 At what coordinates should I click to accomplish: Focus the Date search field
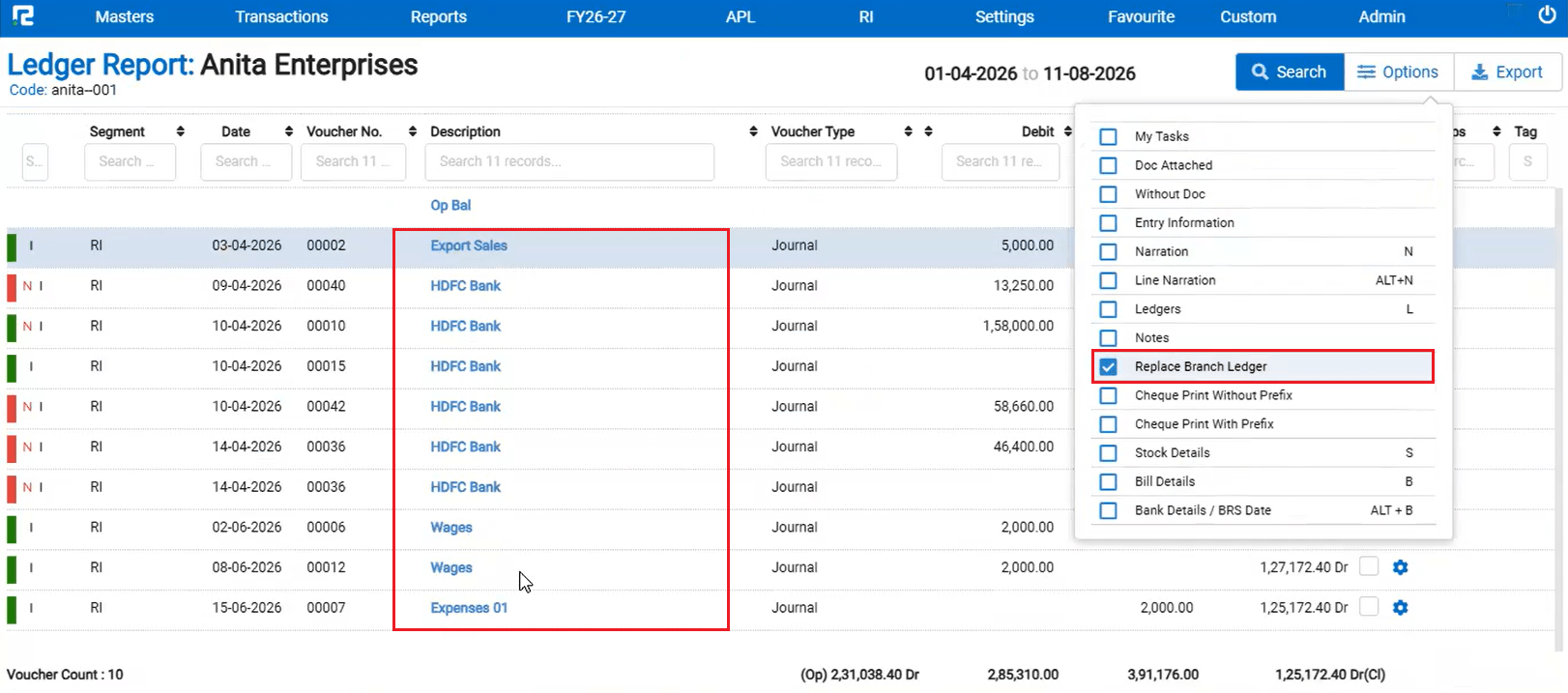pyautogui.click(x=247, y=161)
